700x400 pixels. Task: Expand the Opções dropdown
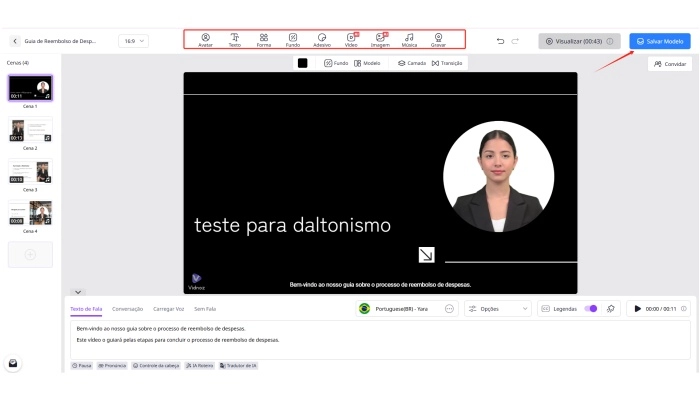pyautogui.click(x=498, y=309)
